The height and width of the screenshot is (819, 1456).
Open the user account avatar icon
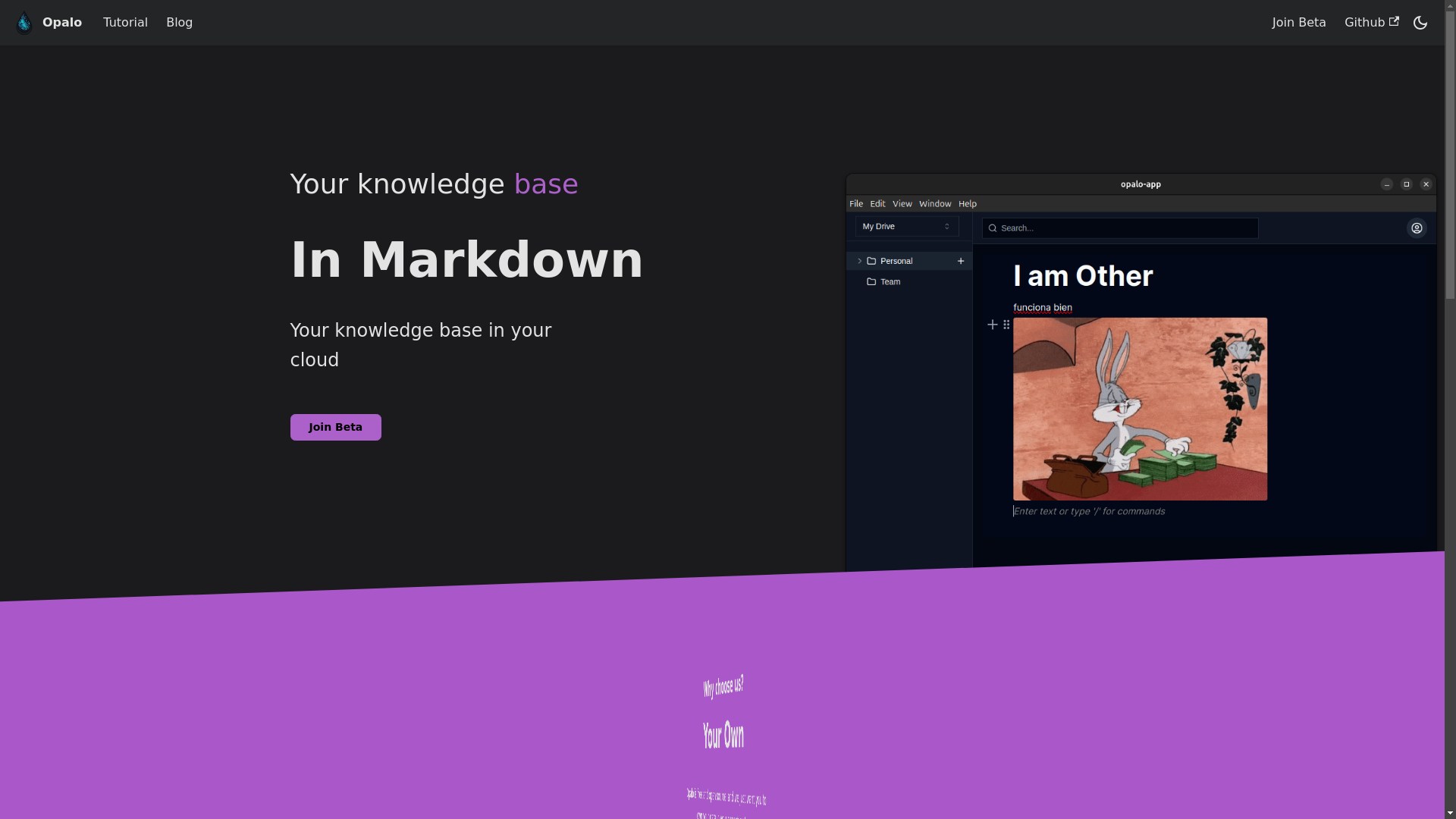pyautogui.click(x=1417, y=228)
